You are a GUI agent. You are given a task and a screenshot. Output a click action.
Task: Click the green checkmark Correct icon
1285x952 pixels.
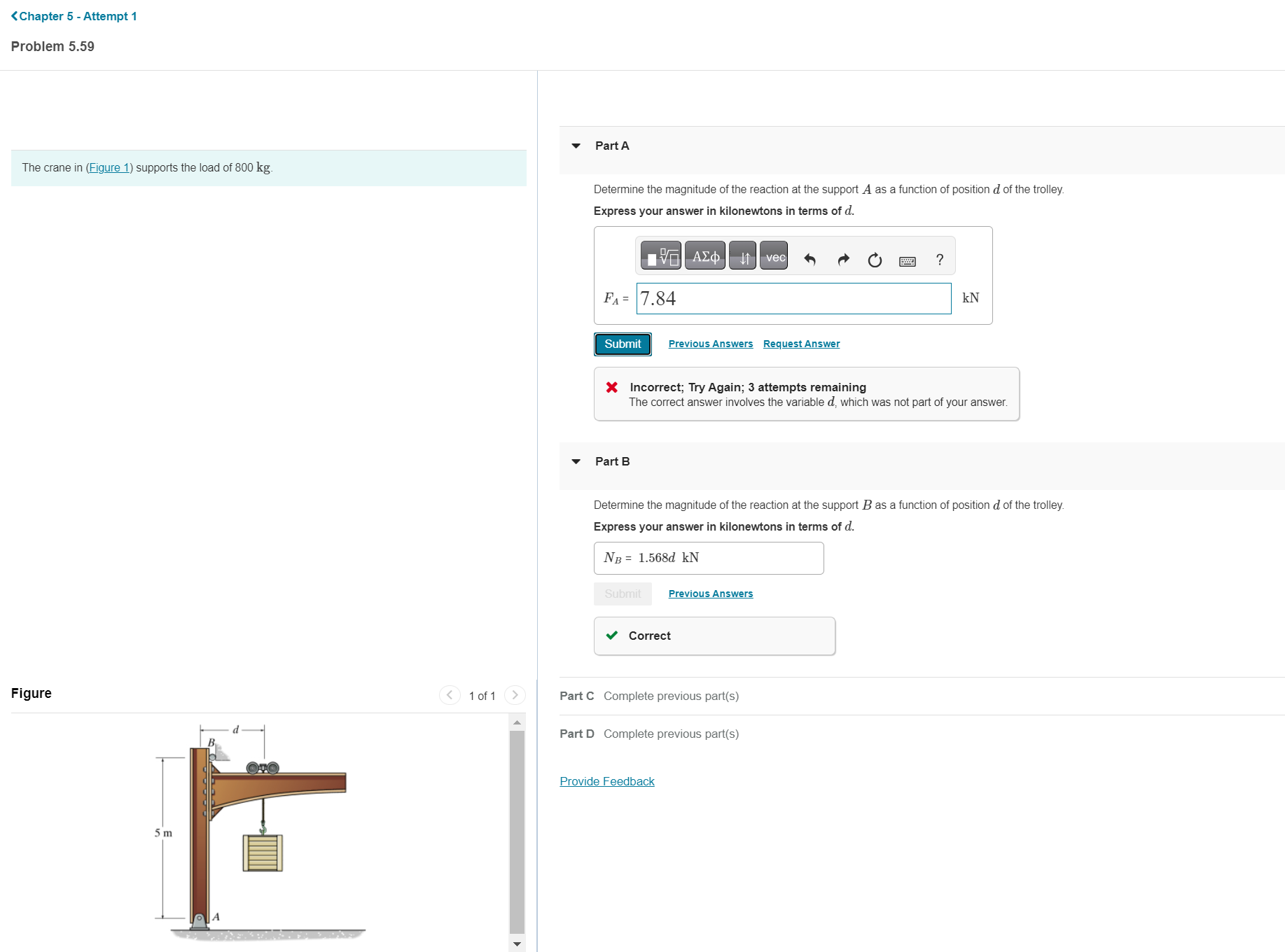[x=612, y=636]
